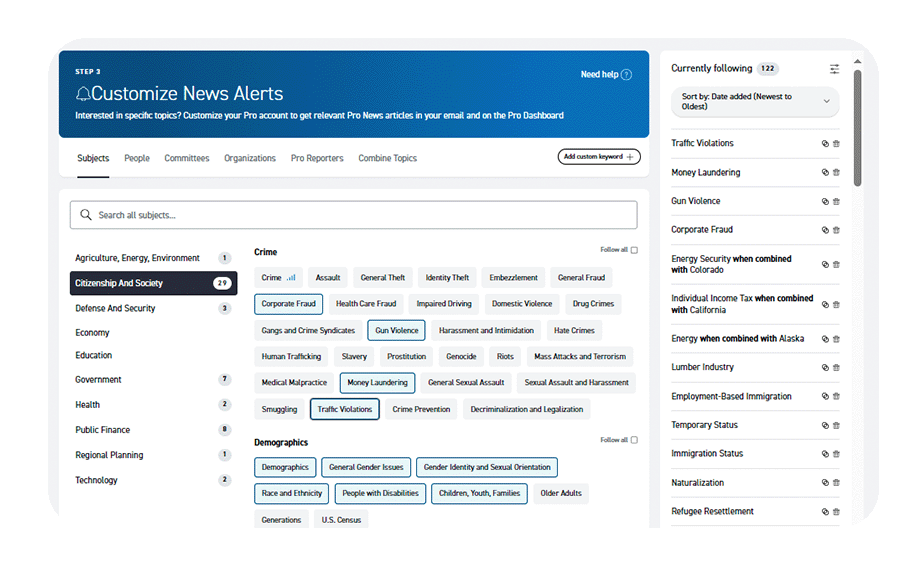This screenshot has height=564, width=909.
Task: Click the link icon for Immigration Status
Action: [825, 454]
